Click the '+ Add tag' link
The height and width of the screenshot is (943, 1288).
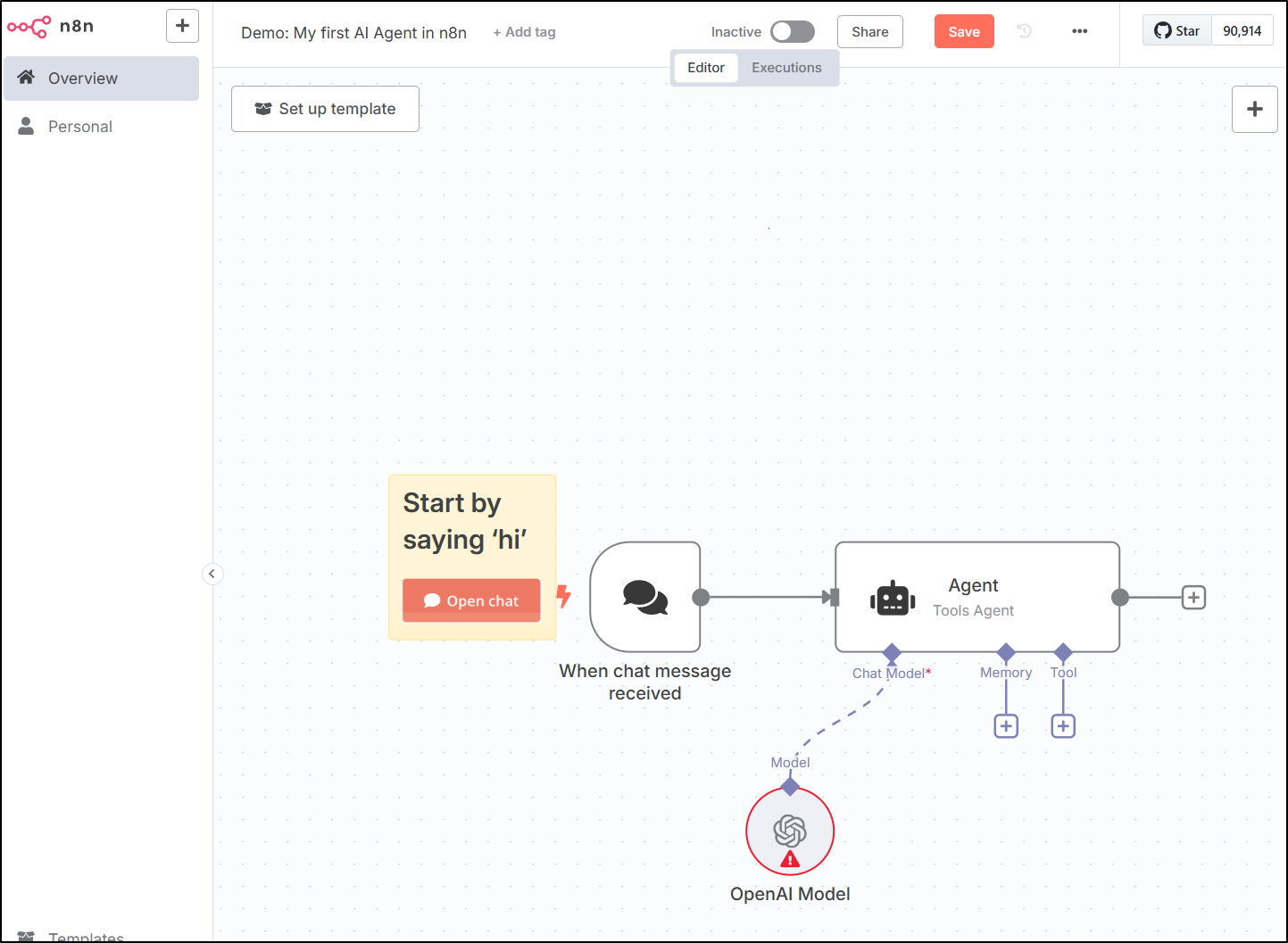[x=524, y=32]
